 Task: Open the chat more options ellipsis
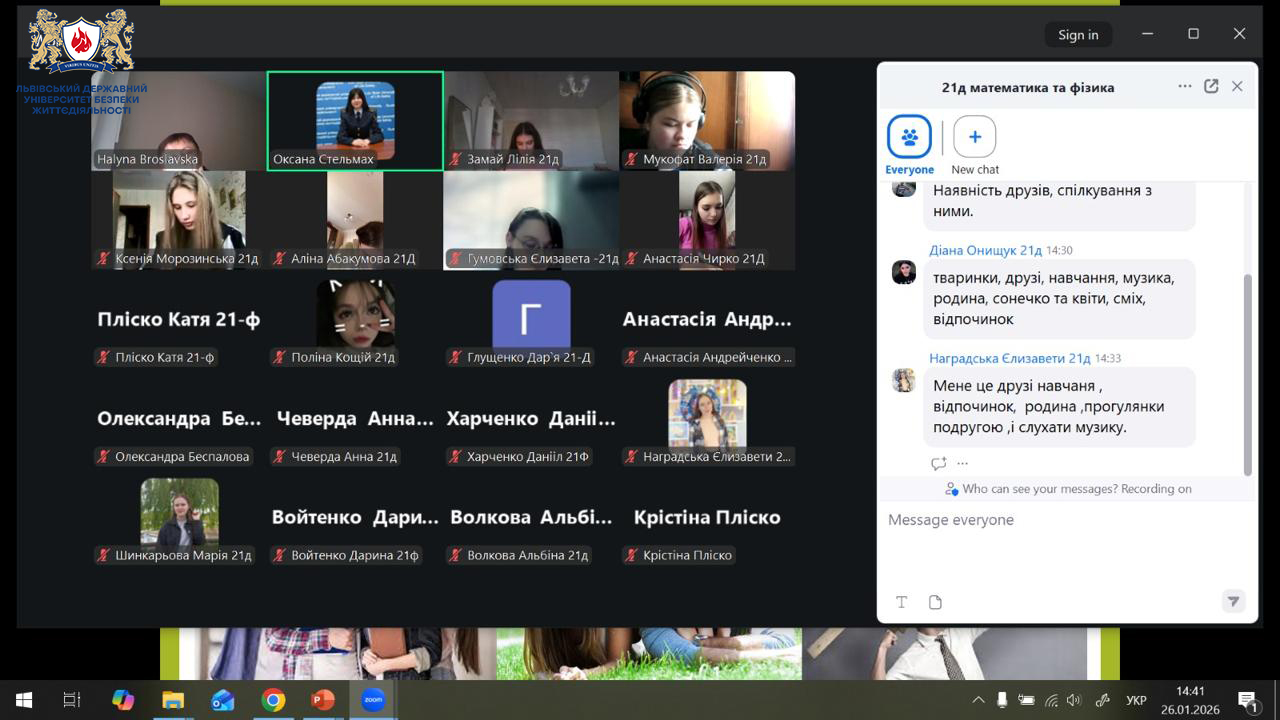(x=1185, y=86)
